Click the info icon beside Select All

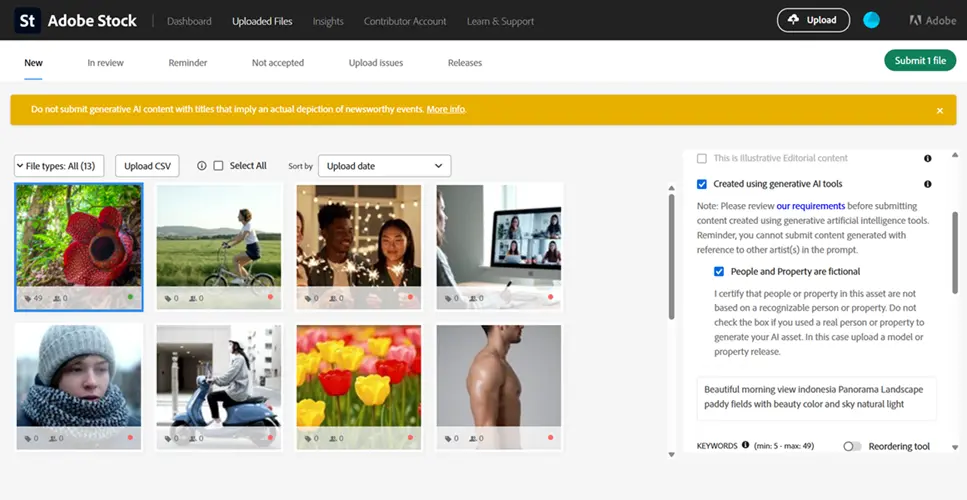(201, 166)
